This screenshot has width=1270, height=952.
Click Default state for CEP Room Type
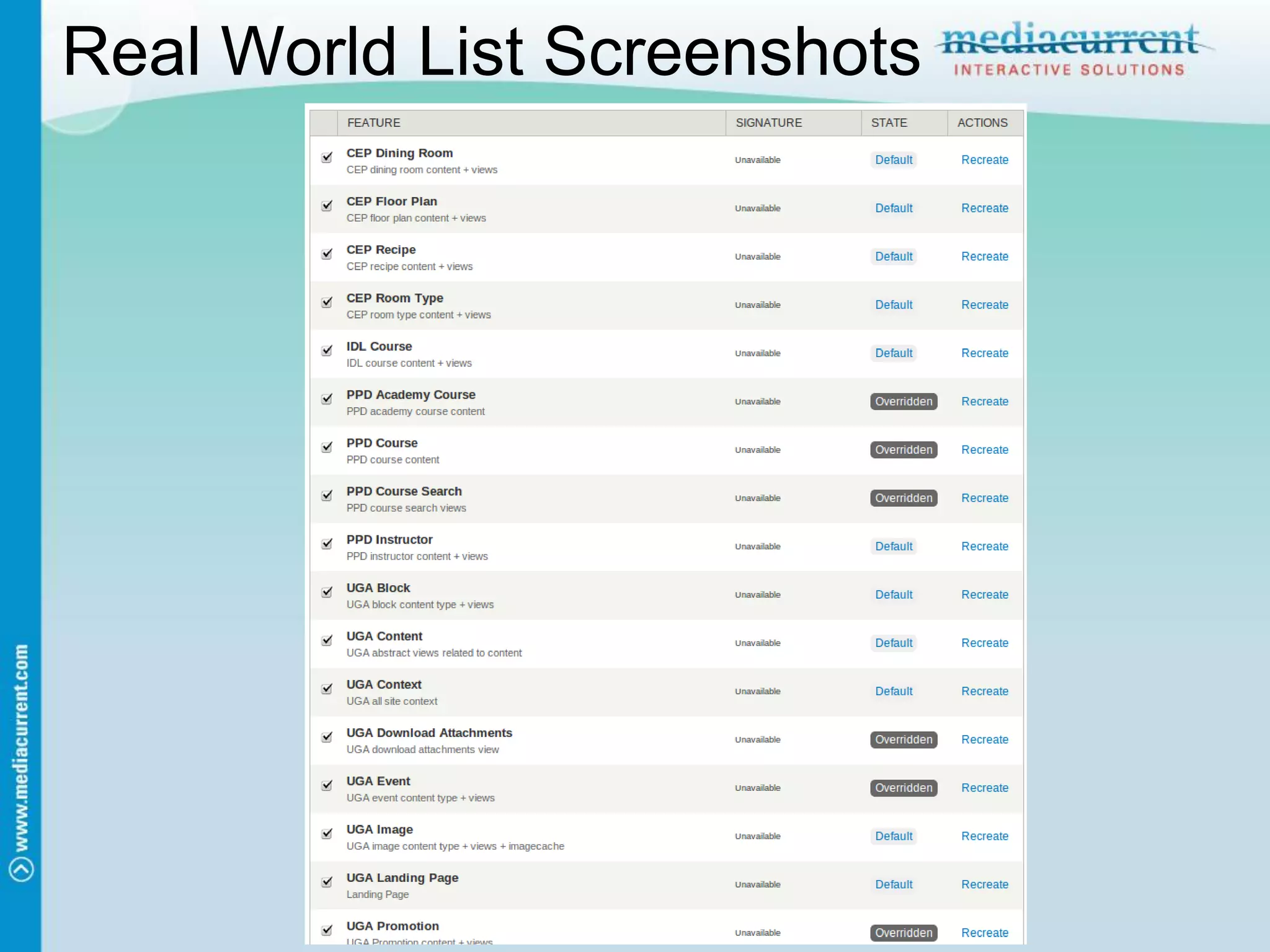point(894,305)
